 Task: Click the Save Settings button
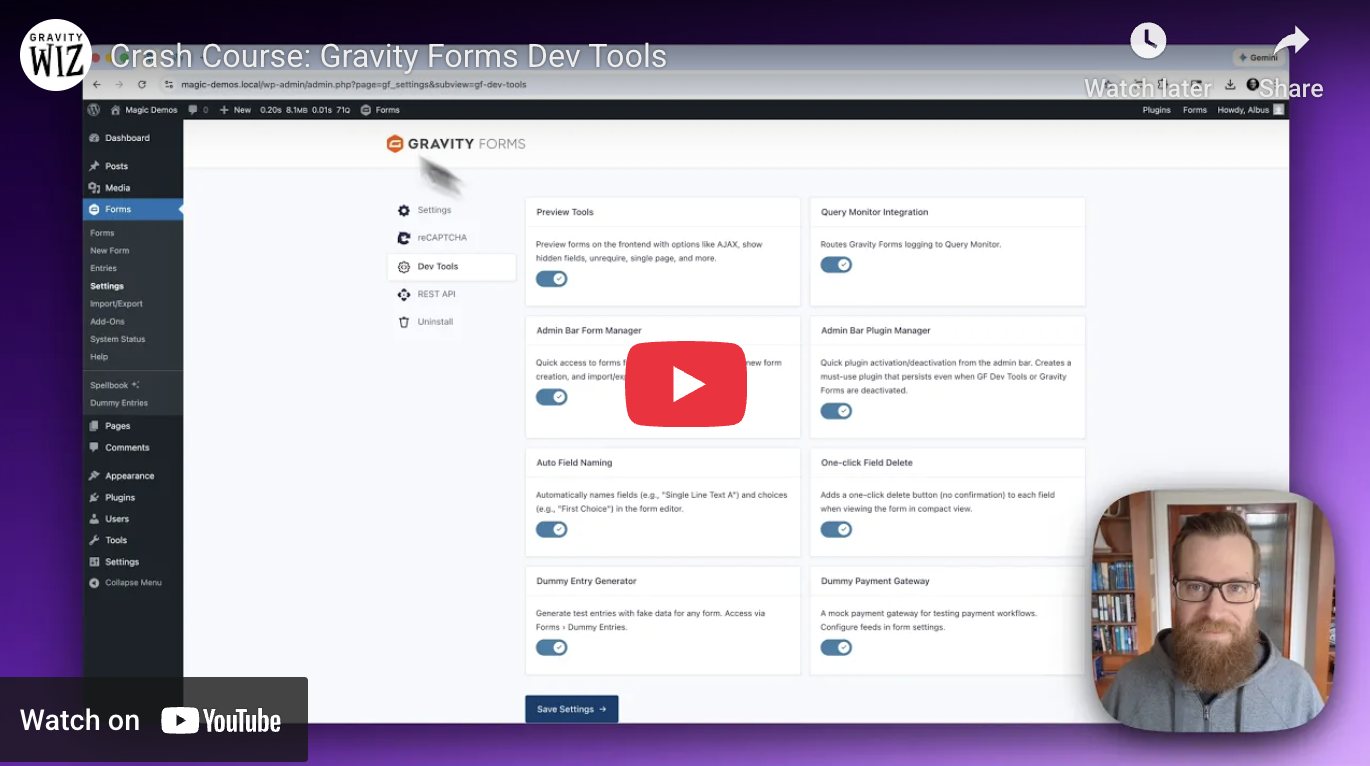571,708
